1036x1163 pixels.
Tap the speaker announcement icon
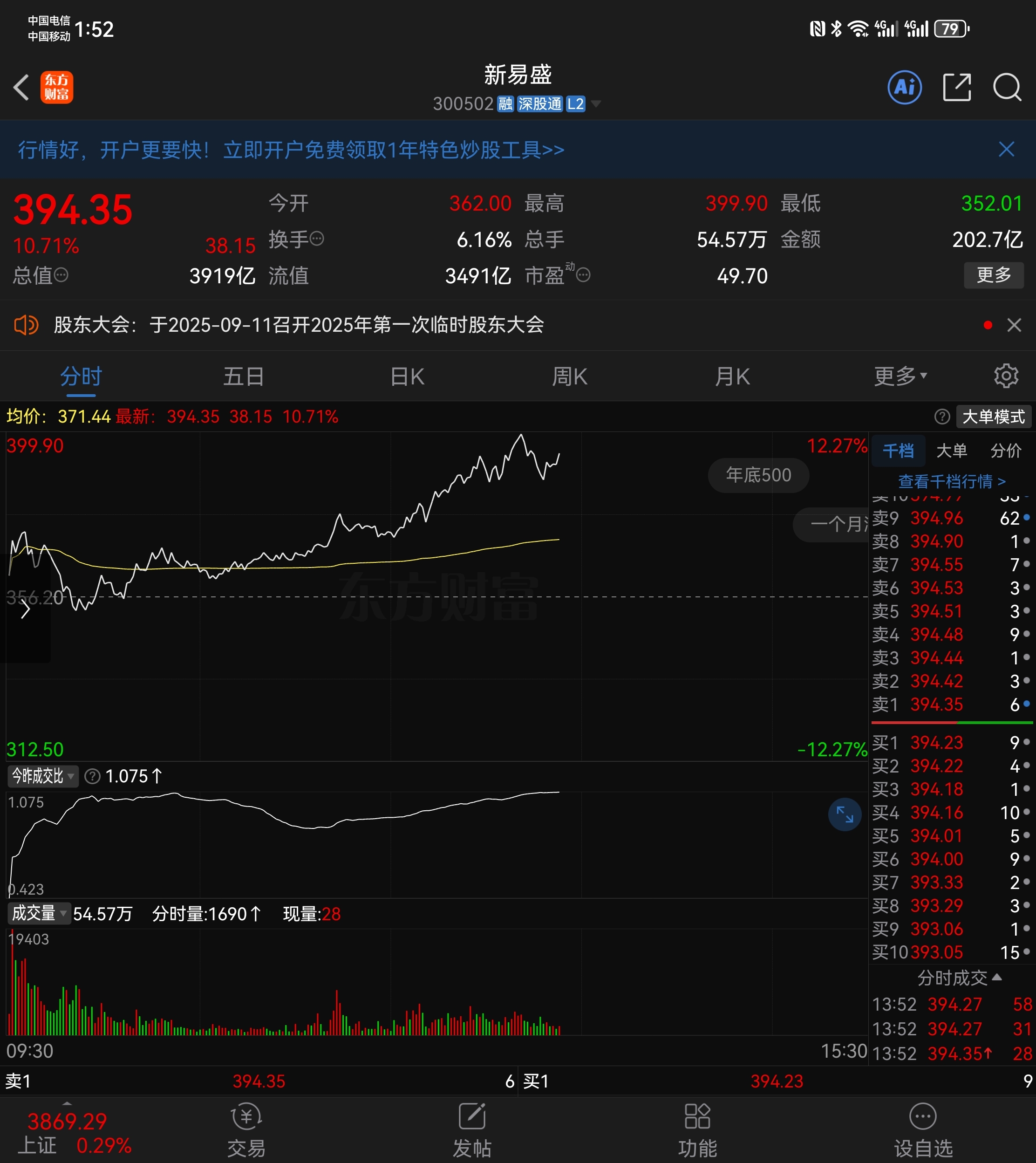tap(26, 325)
